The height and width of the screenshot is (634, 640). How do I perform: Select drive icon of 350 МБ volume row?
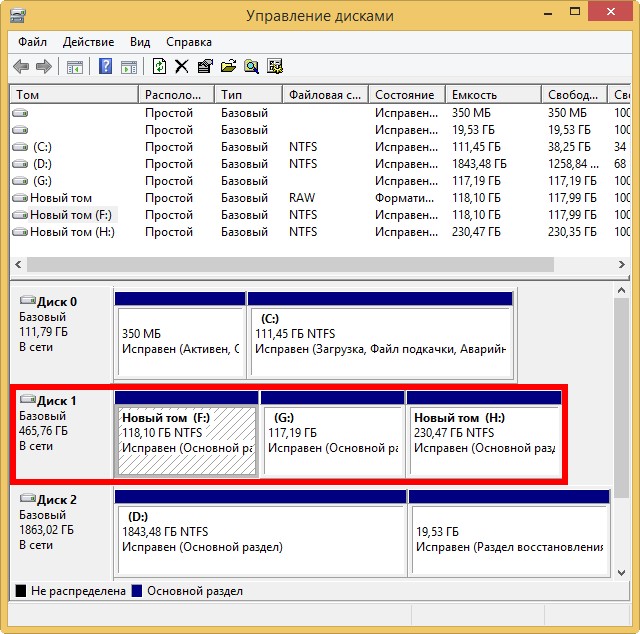pyautogui.click(x=20, y=113)
